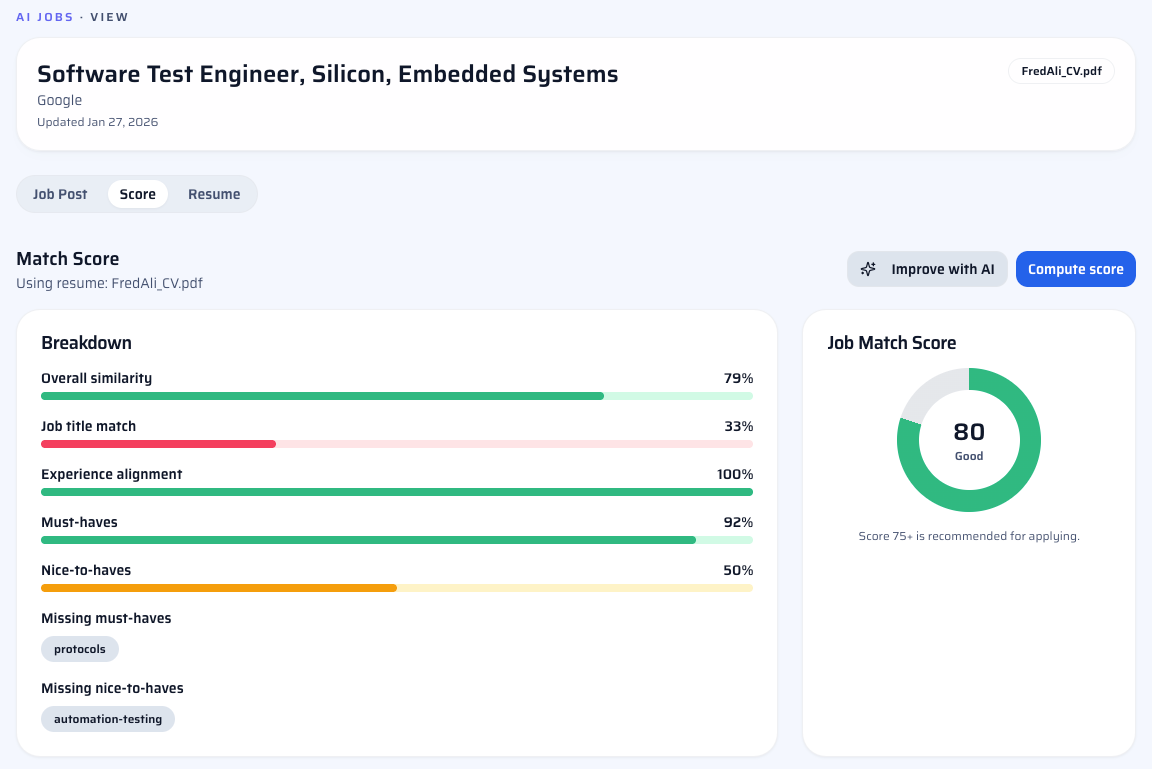Select the Job Post tab
The height and width of the screenshot is (769, 1152).
60,194
